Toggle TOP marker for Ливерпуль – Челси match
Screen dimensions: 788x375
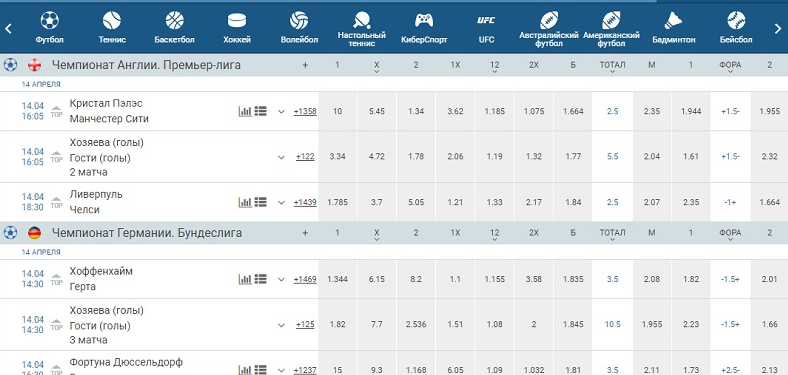[x=57, y=203]
